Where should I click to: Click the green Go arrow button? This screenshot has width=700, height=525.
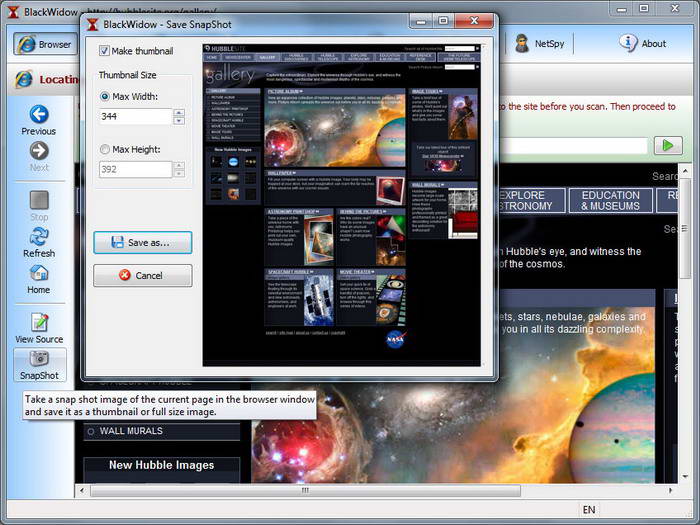click(x=668, y=146)
